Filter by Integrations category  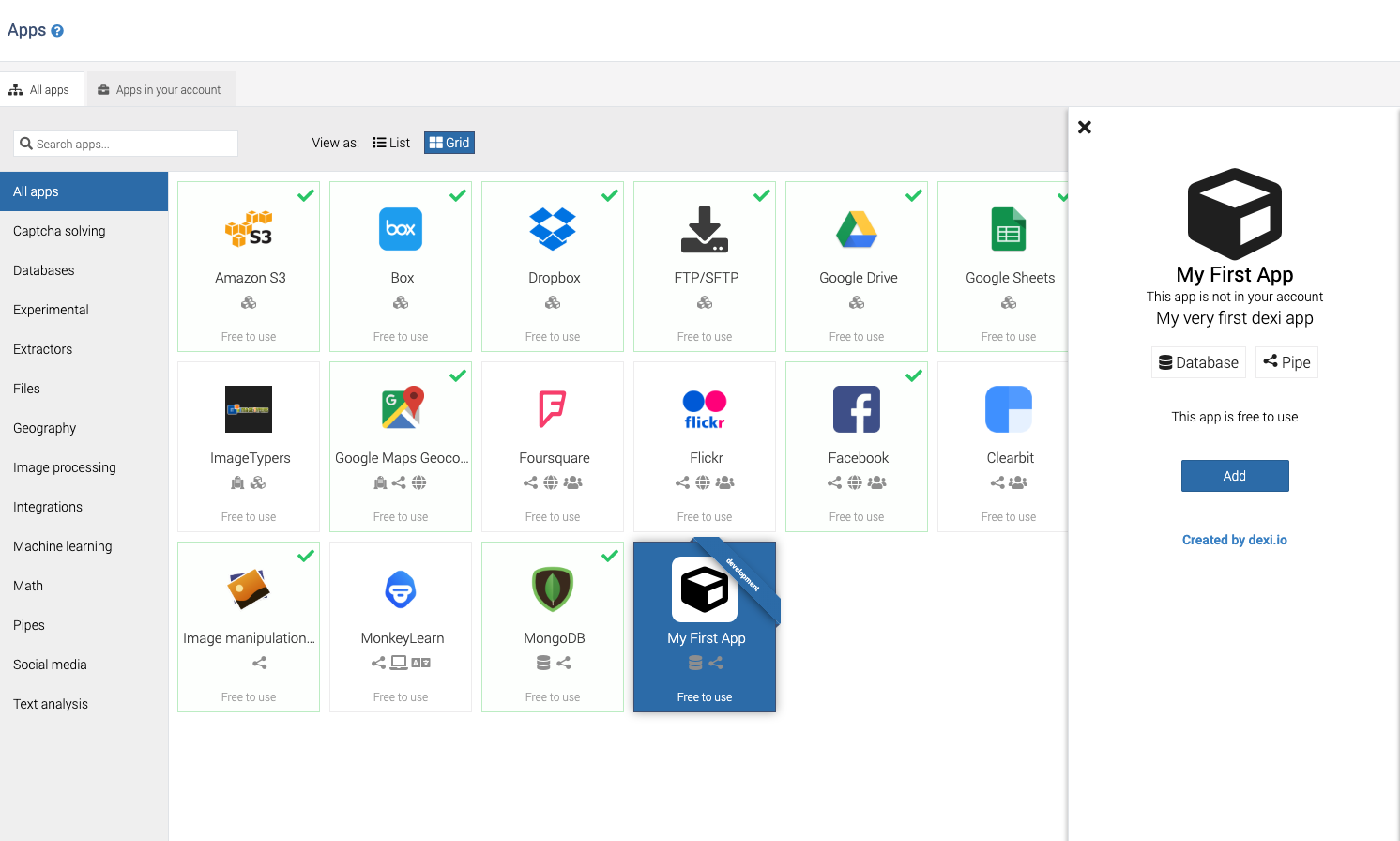tap(84, 507)
